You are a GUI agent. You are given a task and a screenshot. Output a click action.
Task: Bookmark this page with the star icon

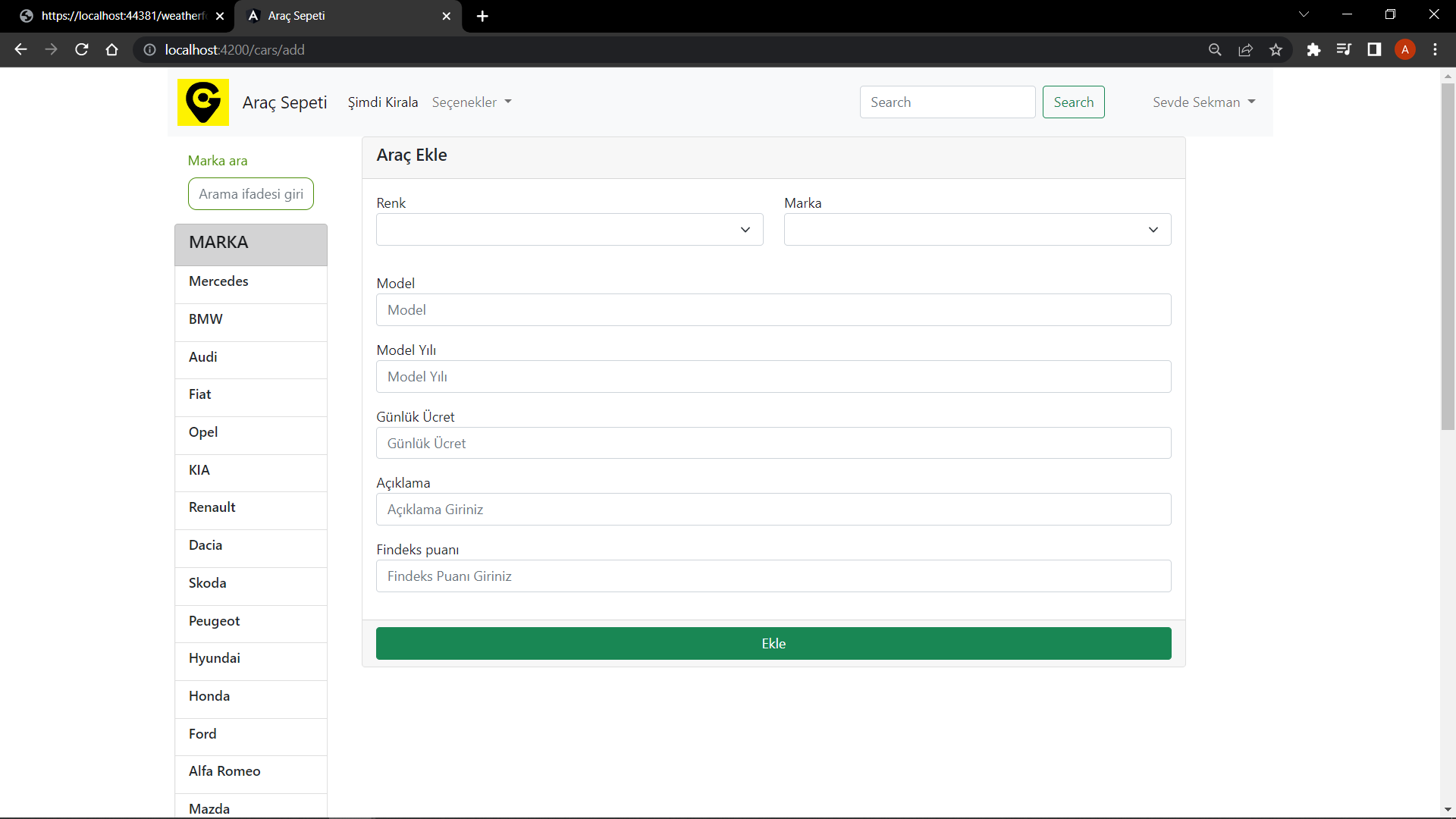point(1276,50)
